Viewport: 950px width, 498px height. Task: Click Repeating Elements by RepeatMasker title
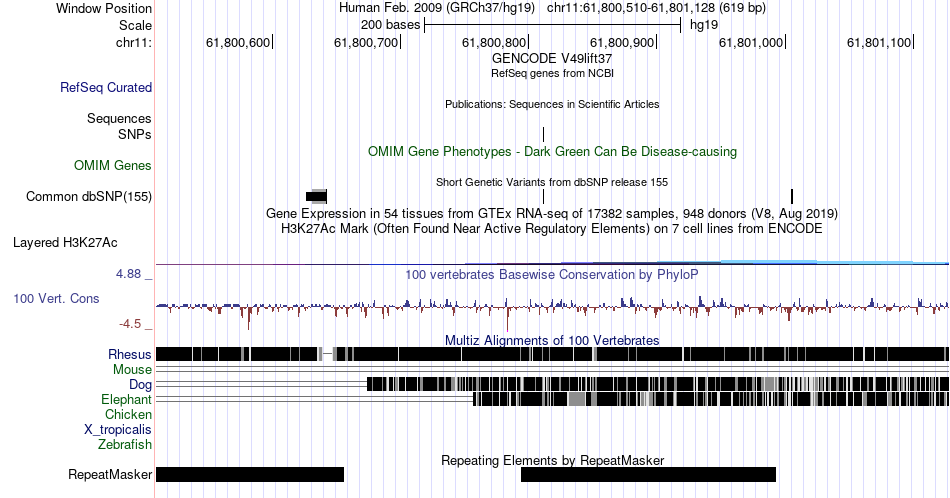(552, 460)
